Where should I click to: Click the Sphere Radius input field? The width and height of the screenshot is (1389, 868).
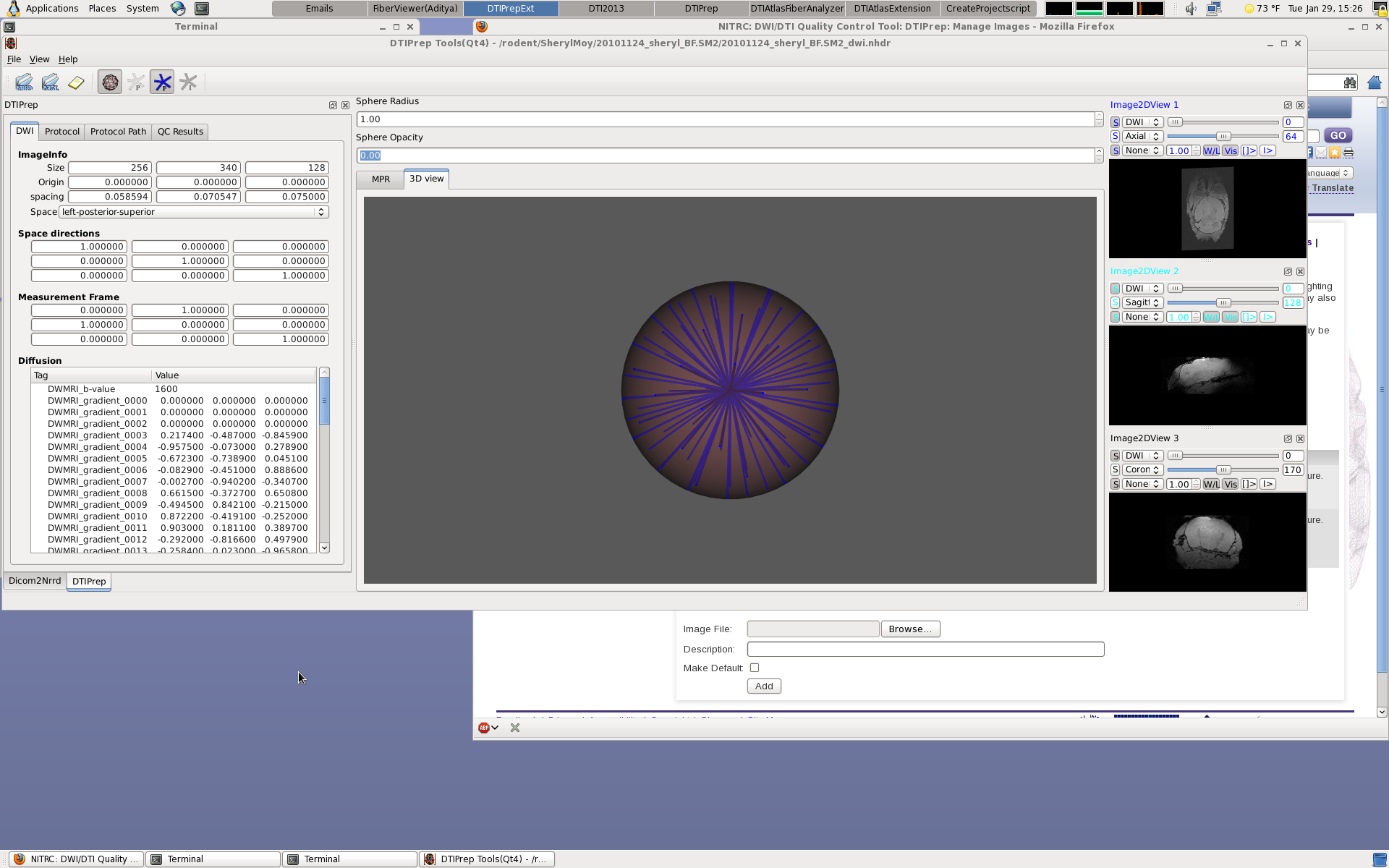[726, 119]
